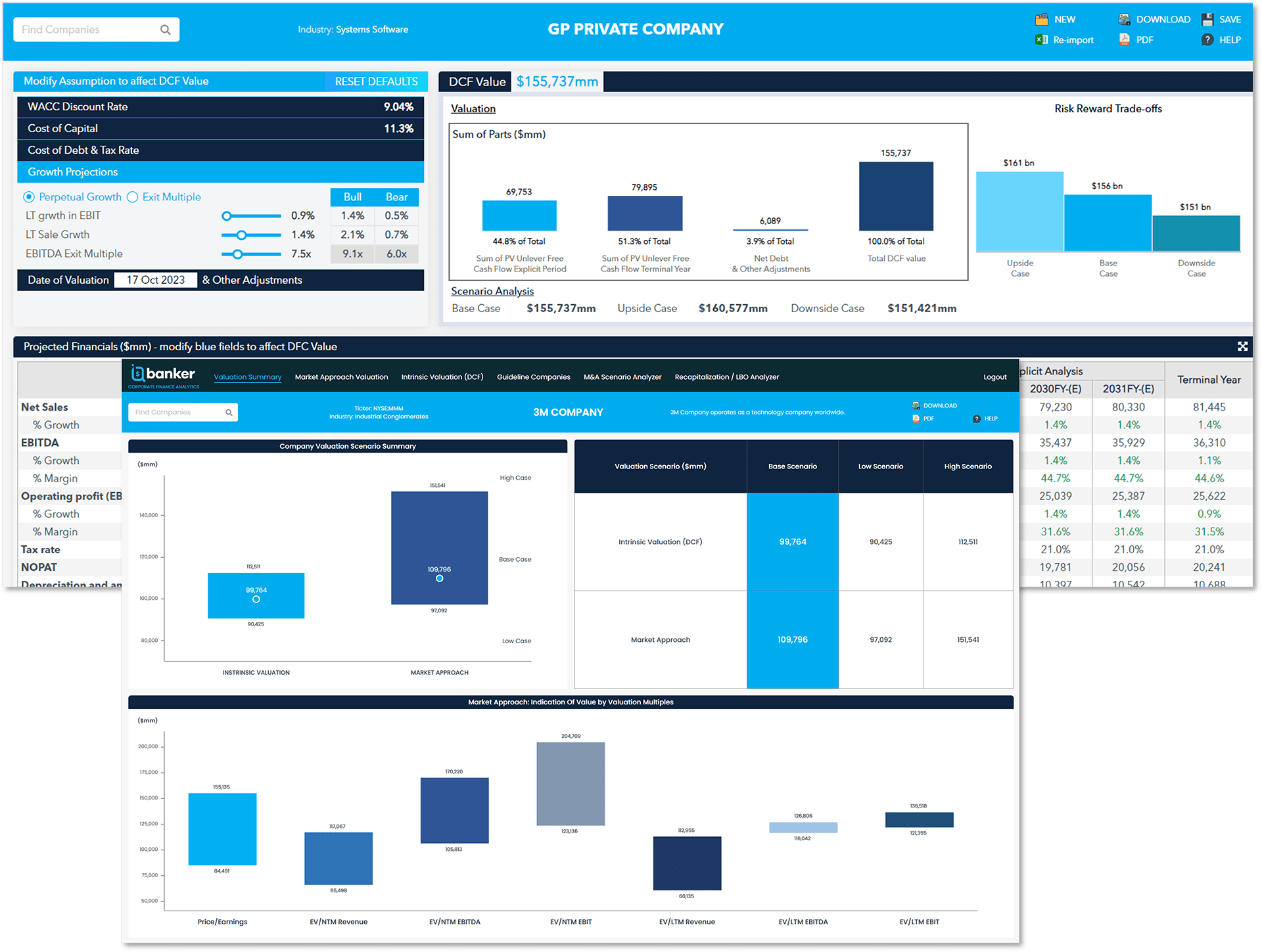
Task: Click the Re-import text button
Action: (1073, 40)
